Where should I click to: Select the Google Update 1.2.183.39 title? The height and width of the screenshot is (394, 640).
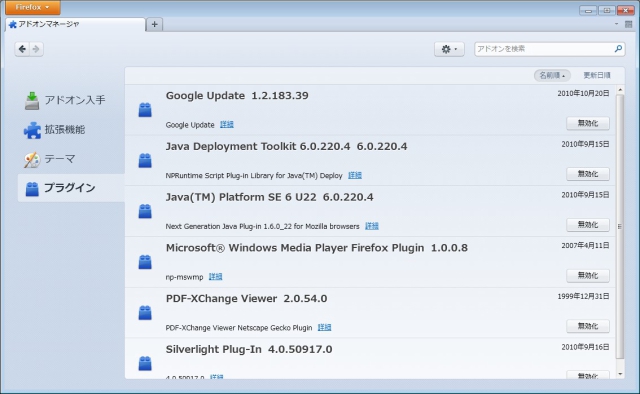coord(237,96)
